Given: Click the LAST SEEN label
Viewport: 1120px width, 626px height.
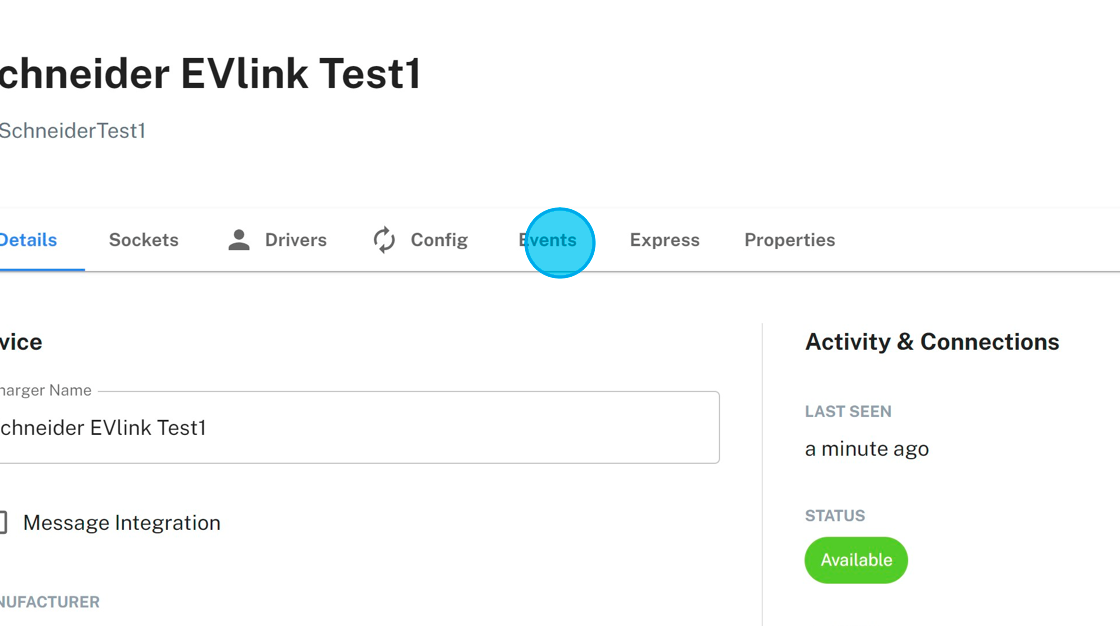Looking at the screenshot, I should click(847, 411).
